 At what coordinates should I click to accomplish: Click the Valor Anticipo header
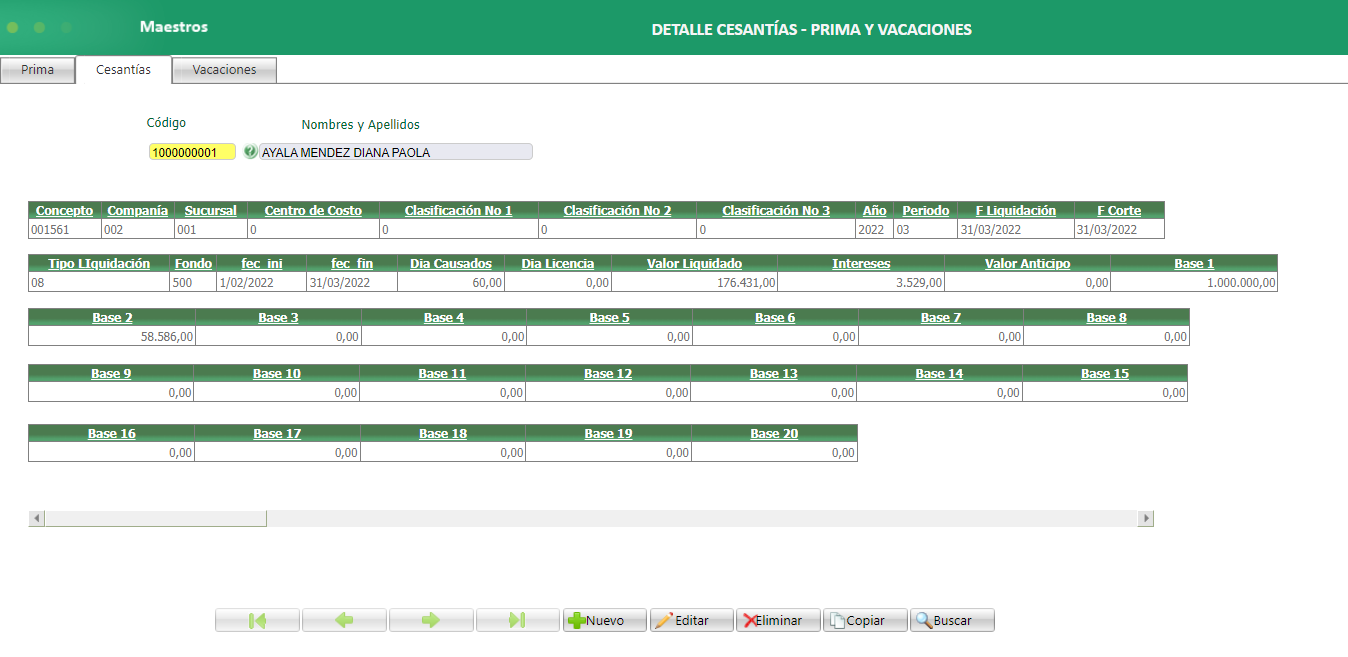1027,263
